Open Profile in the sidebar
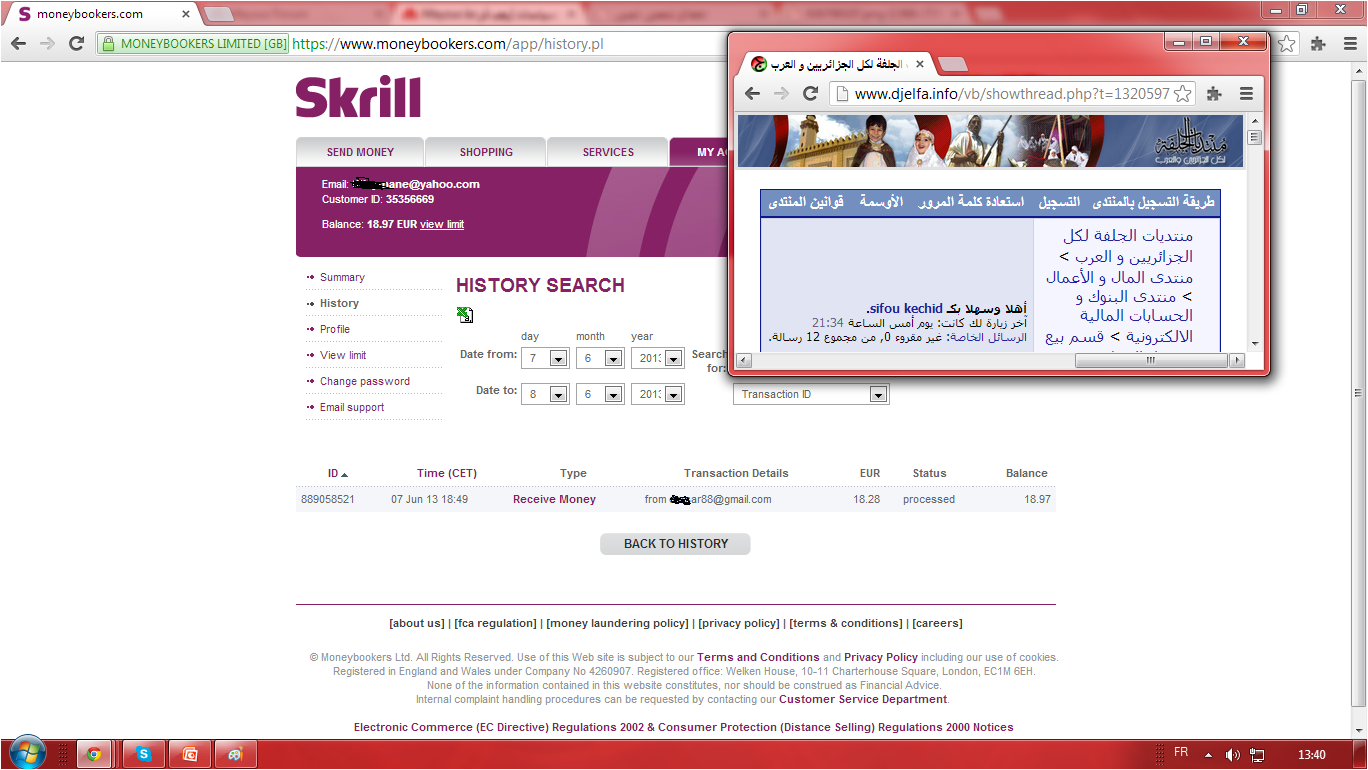Viewport: 1368px width, 770px height. tap(335, 329)
